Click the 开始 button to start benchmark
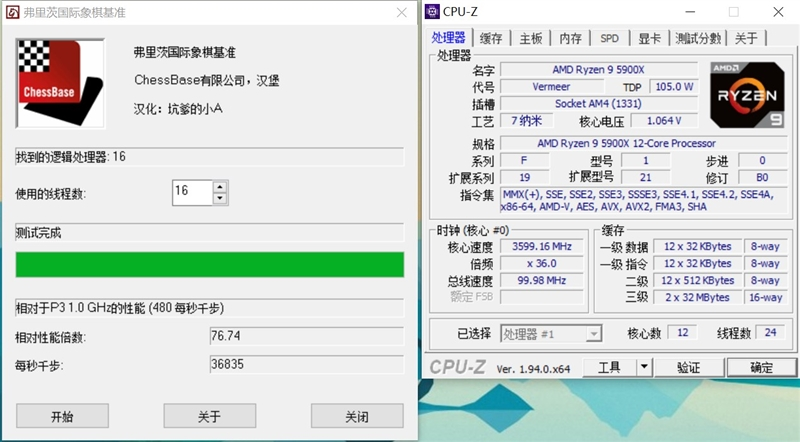Image resolution: width=800 pixels, height=442 pixels. tap(62, 416)
